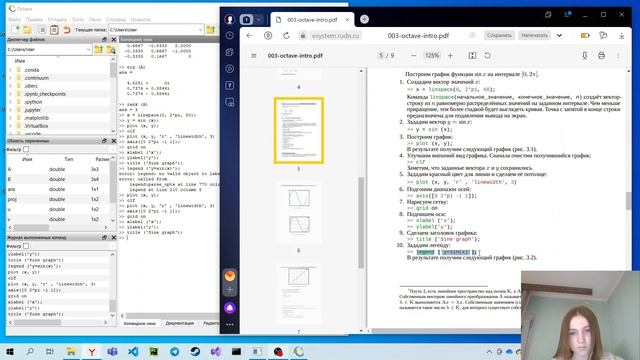Undock the file browser panel
Image resolution: width=640 pixels, height=360 pixels.
click(x=104, y=39)
